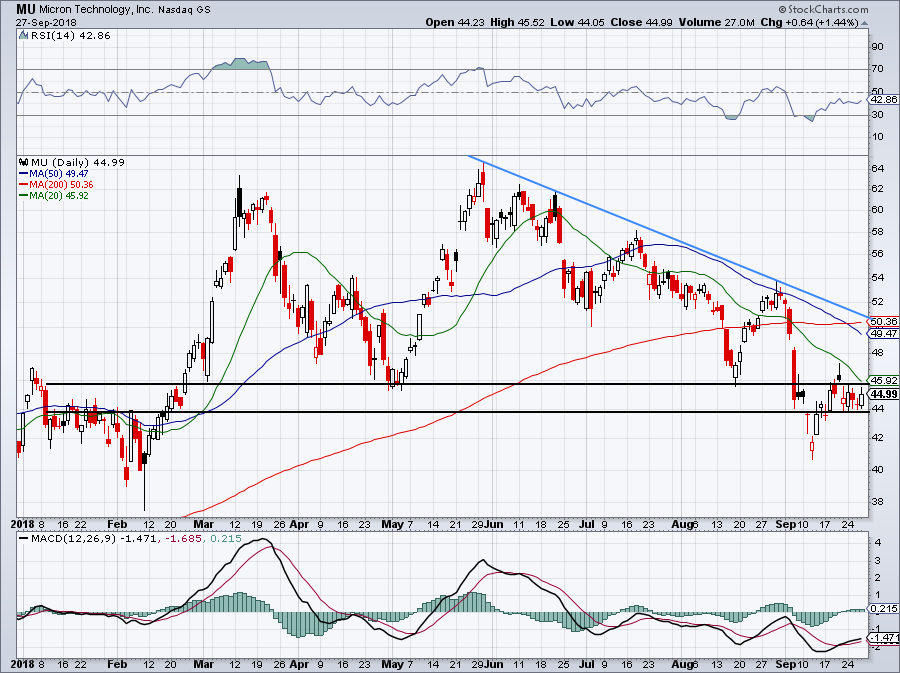900x673 pixels.
Task: Click the Micron Technology, Inc. company name
Action: coord(96,10)
